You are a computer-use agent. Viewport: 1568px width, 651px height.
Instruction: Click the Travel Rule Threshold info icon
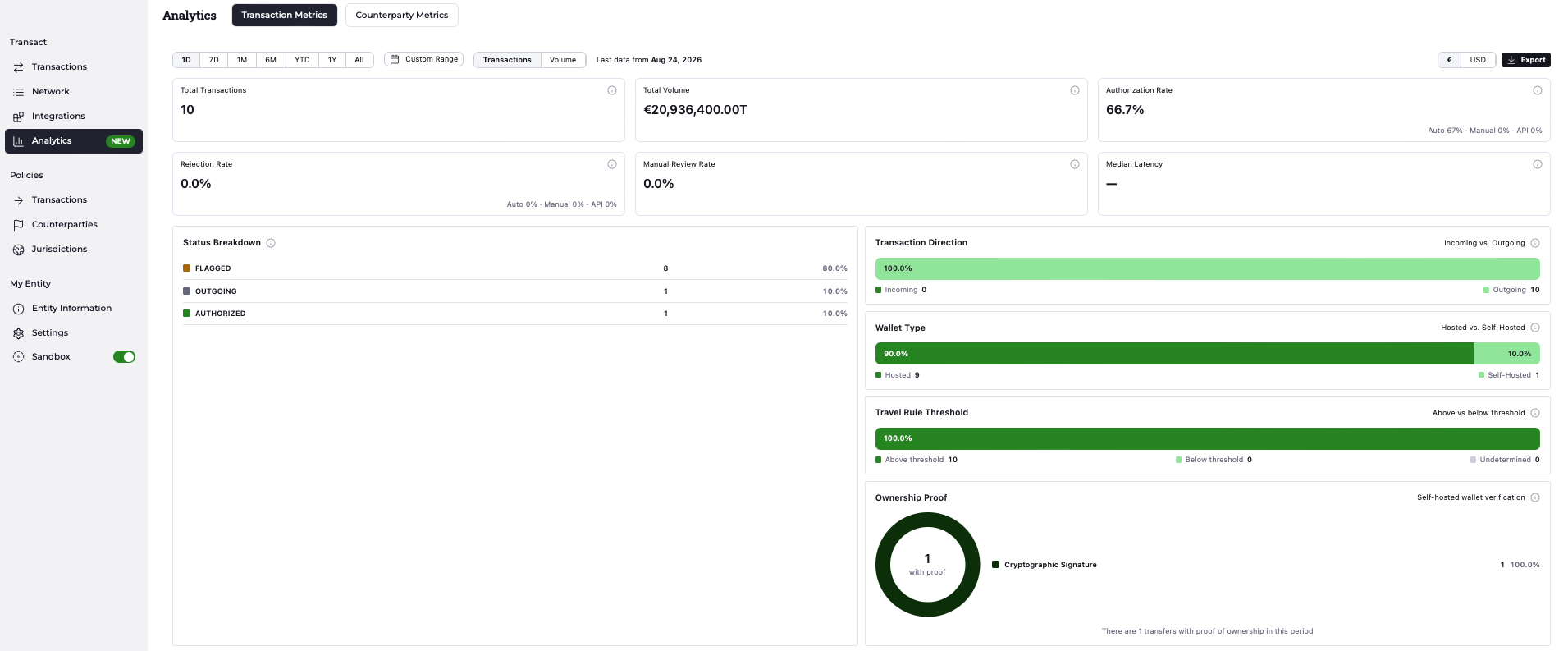point(1535,413)
